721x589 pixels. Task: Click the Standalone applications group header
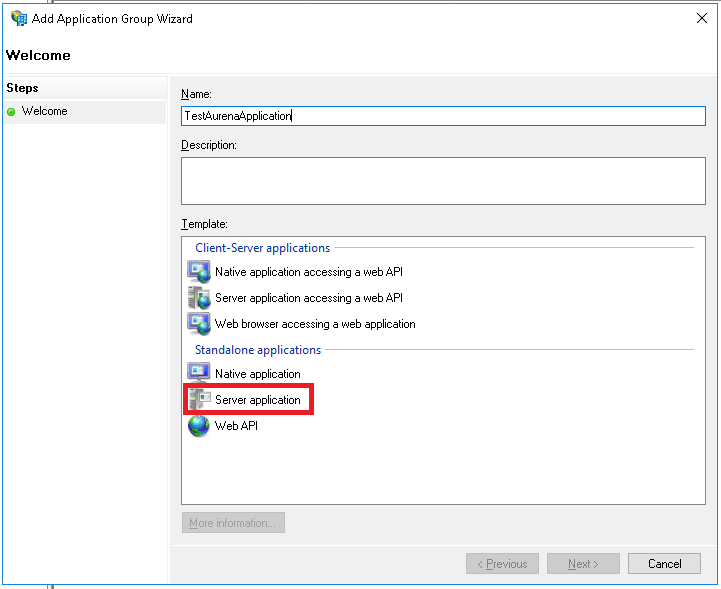tap(258, 350)
